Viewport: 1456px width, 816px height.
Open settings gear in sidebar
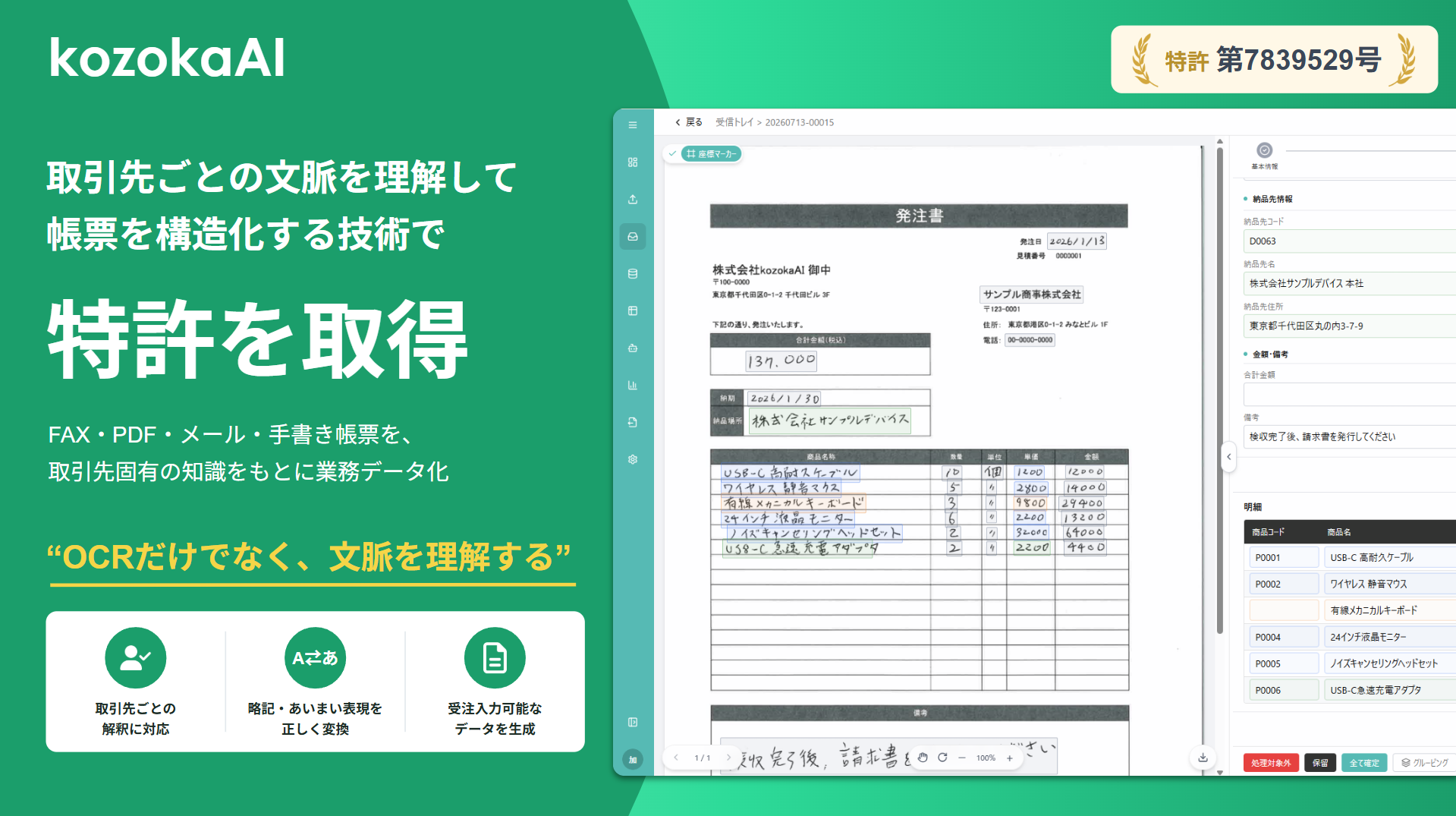[x=633, y=460]
